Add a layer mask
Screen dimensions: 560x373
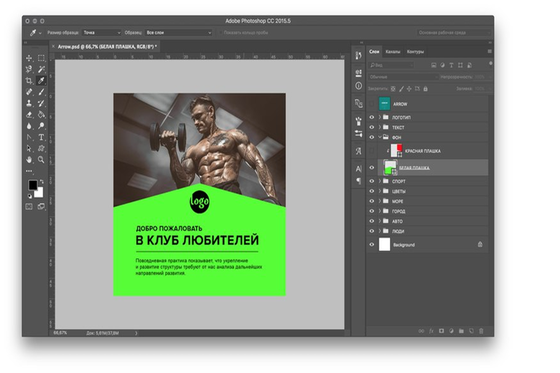click(x=441, y=331)
